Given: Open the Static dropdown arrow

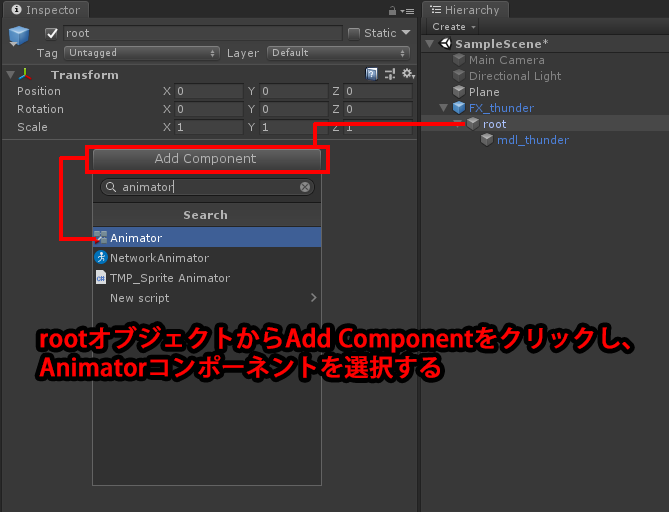Looking at the screenshot, I should 406,33.
